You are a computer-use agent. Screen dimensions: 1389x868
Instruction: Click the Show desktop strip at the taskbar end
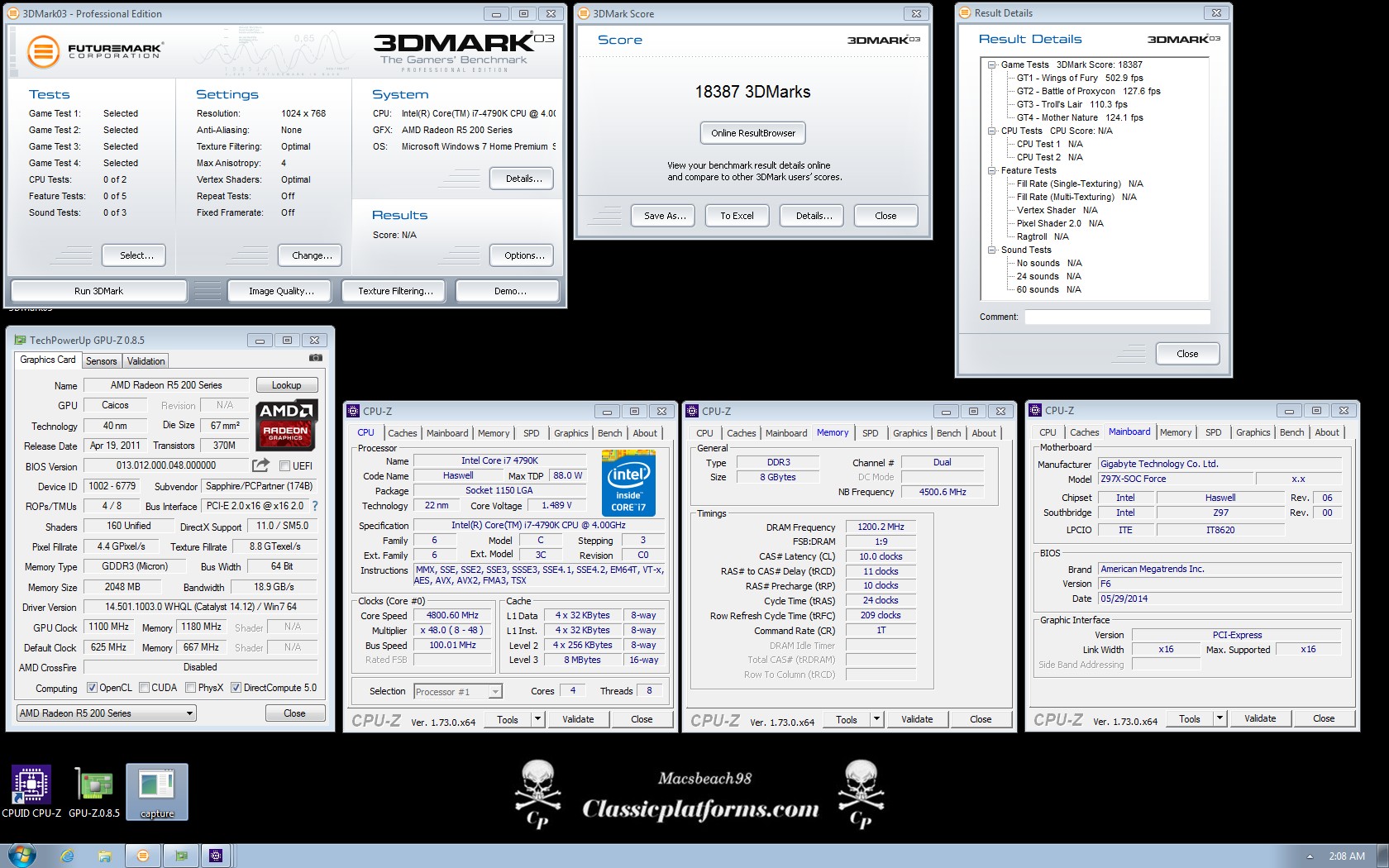tap(1383, 856)
